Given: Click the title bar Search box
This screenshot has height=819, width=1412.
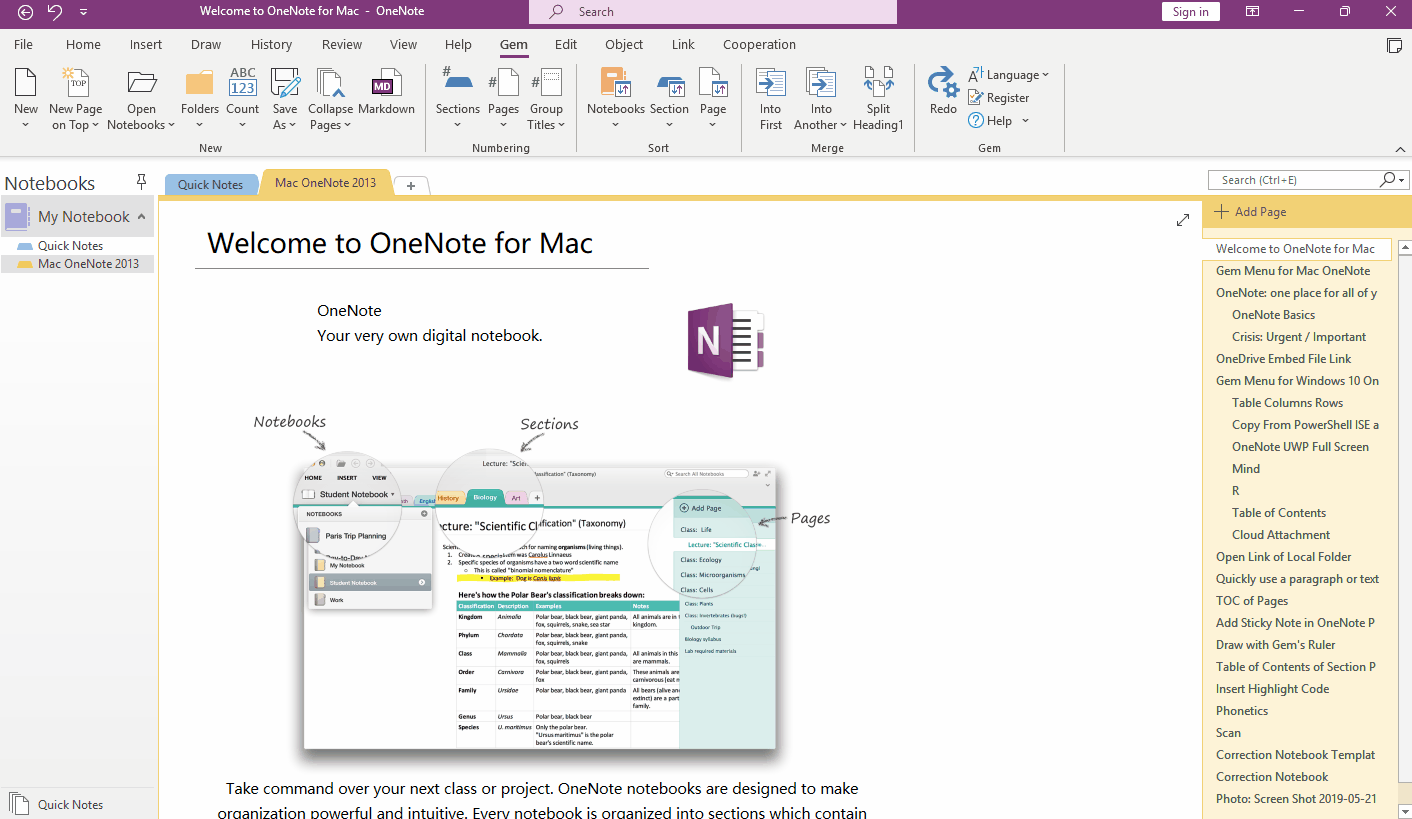Looking at the screenshot, I should (713, 12).
